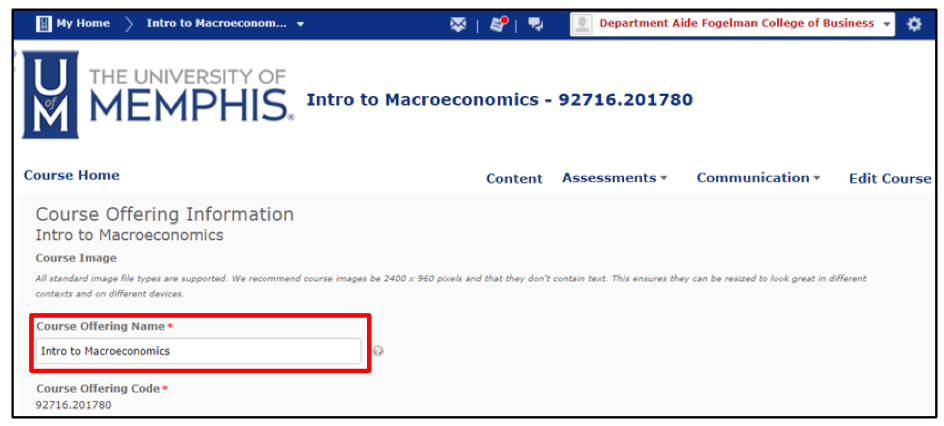This screenshot has width=944, height=426.
Task: Open the Edit Course navbar item
Action: click(889, 179)
